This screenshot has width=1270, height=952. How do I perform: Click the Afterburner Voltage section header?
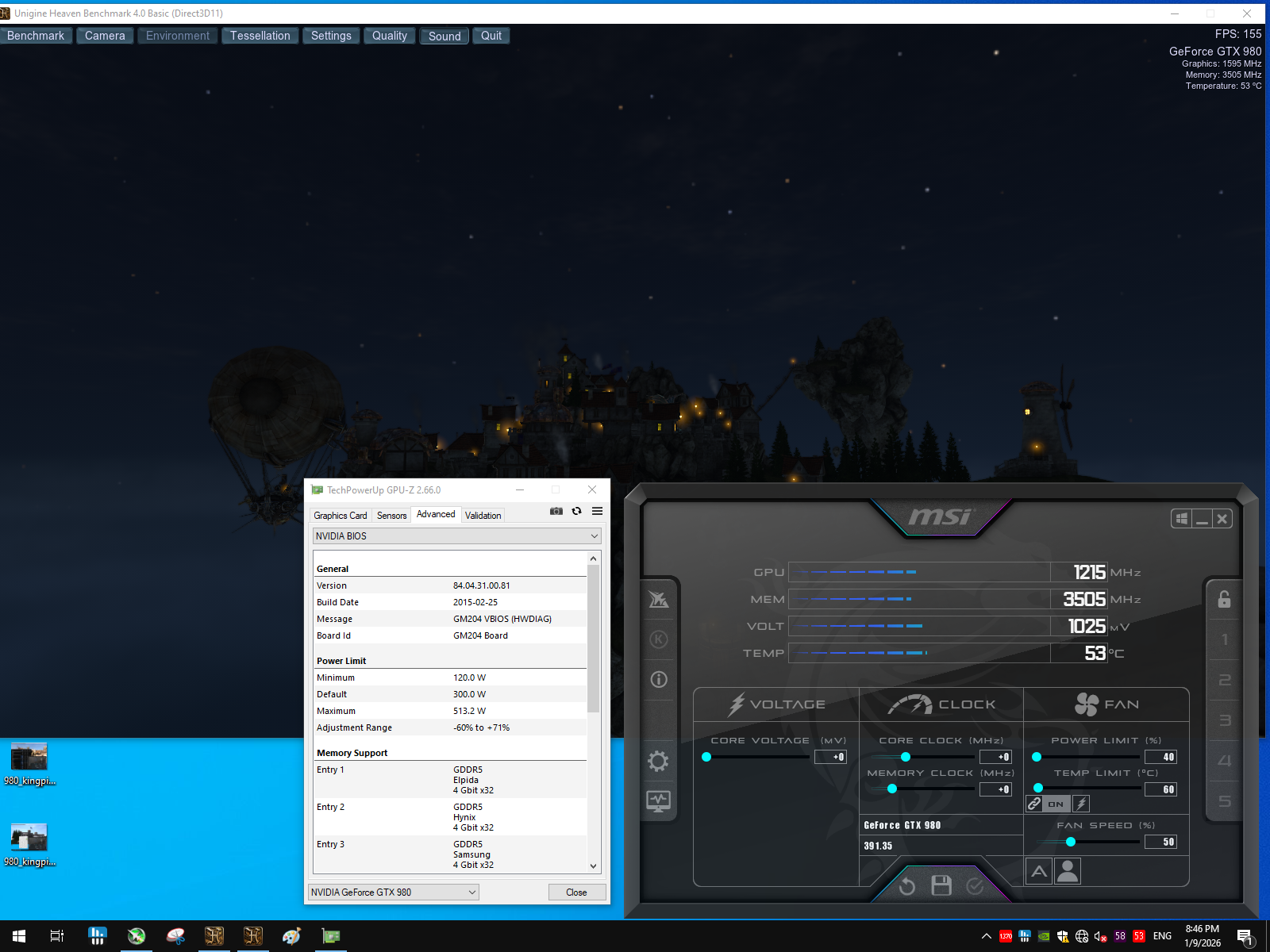point(776,704)
